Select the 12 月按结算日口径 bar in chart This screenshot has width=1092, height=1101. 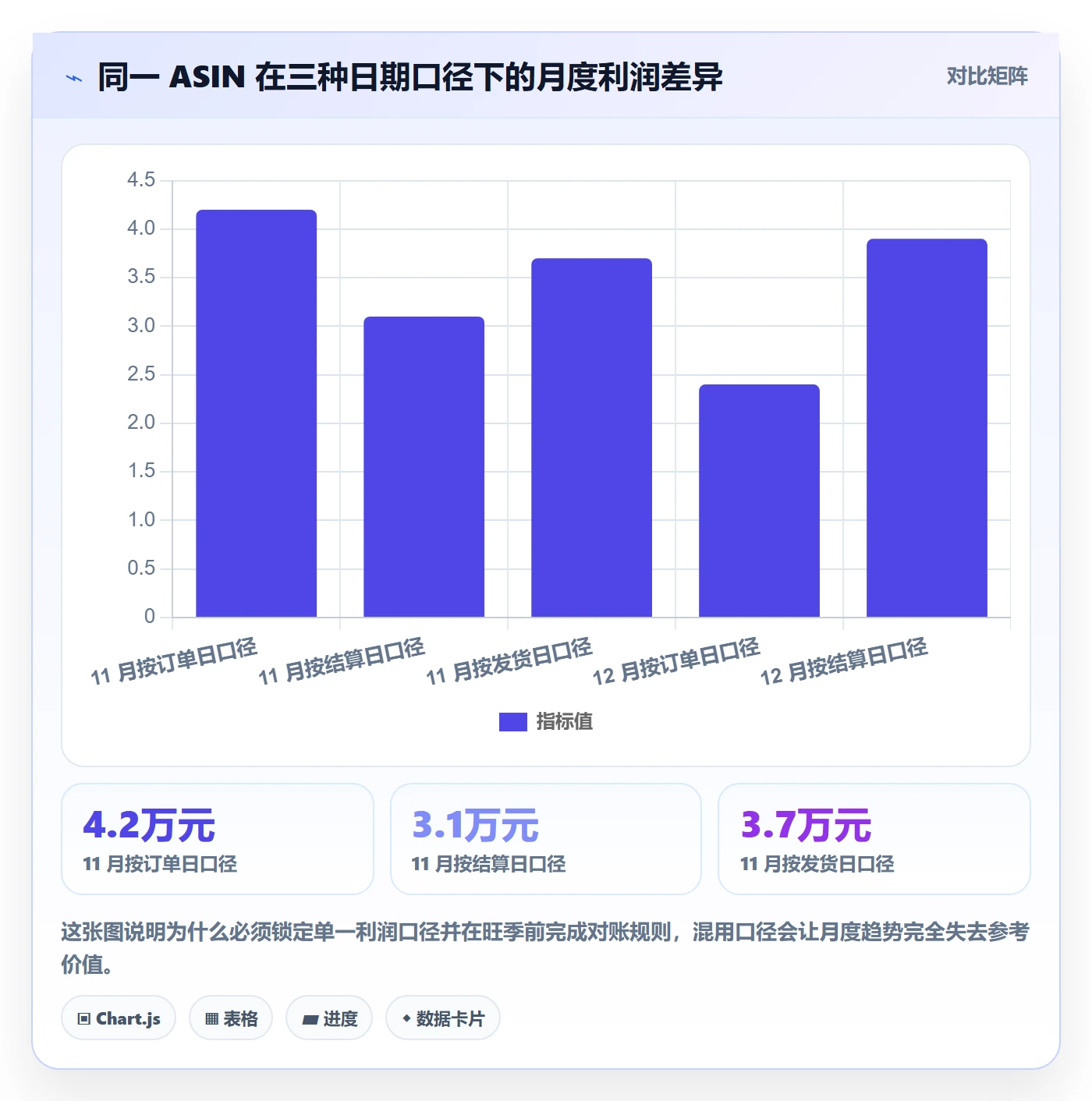tap(927, 428)
